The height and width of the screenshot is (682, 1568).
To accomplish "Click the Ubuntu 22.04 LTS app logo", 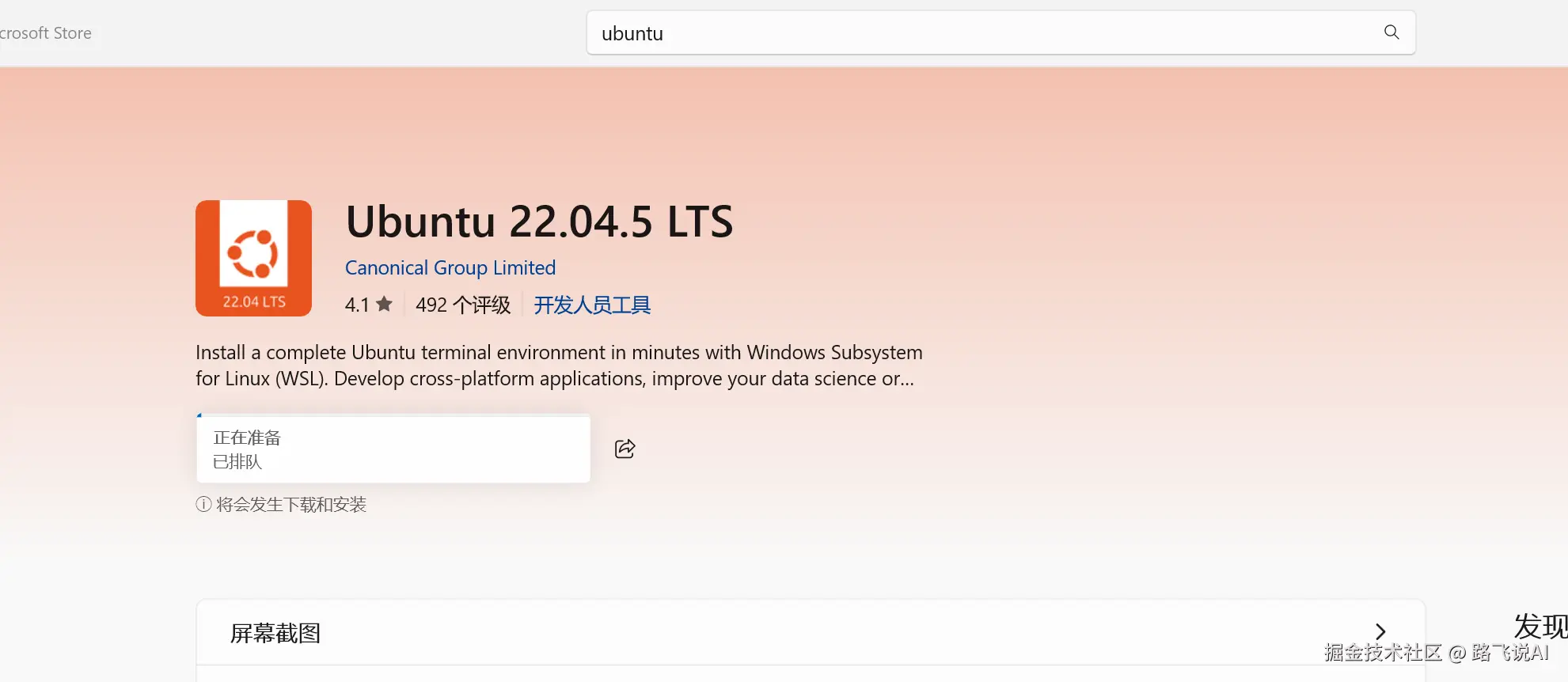I will tap(253, 258).
